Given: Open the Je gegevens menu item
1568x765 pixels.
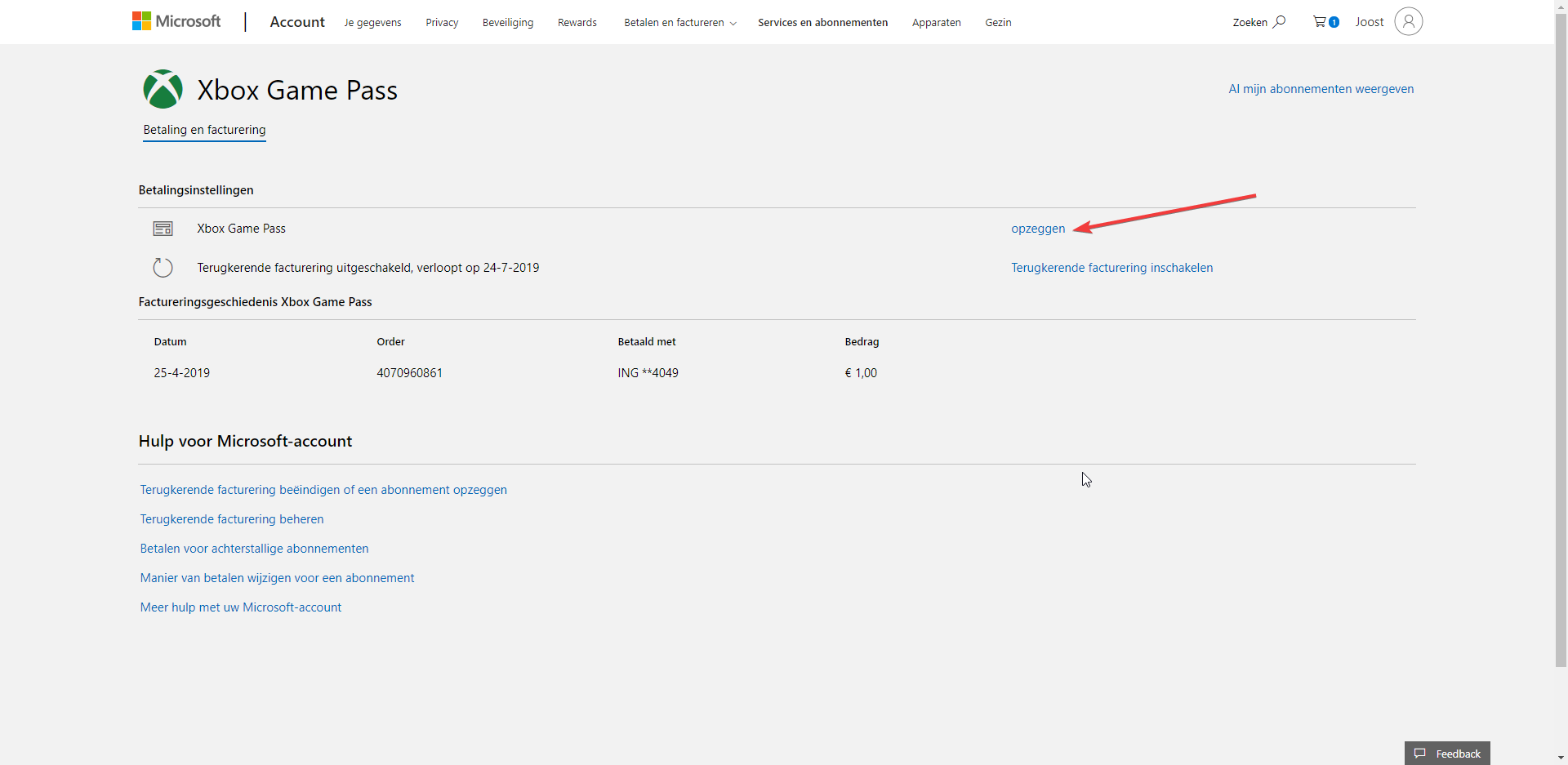Looking at the screenshot, I should 372,23.
